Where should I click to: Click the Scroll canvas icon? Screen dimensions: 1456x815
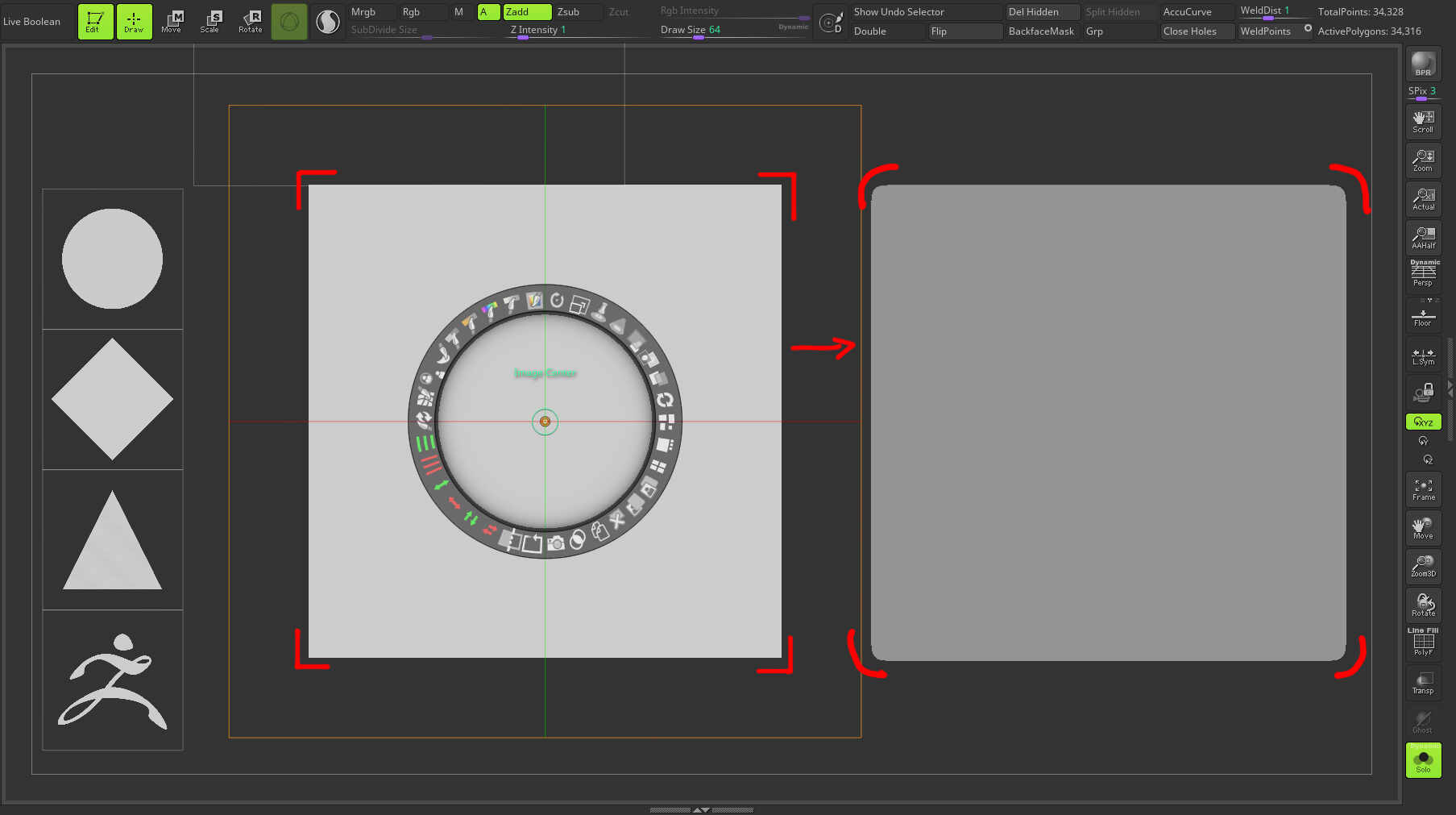pos(1423,122)
